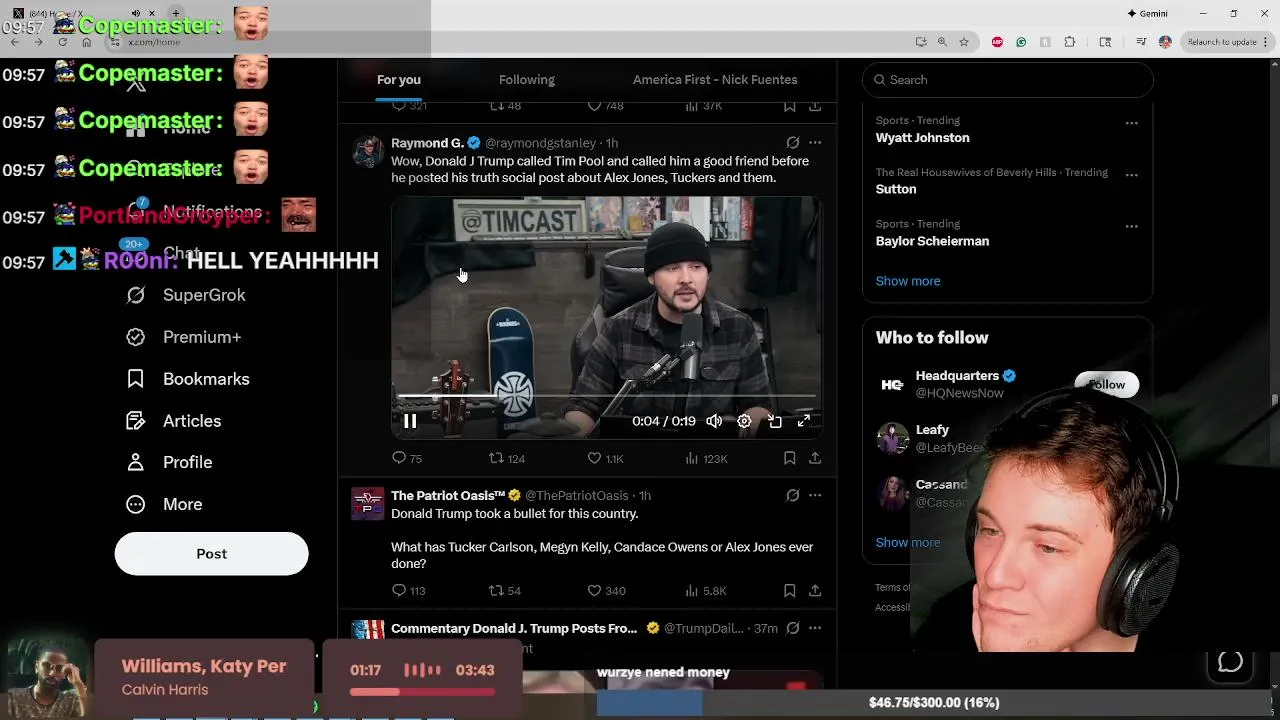Compose new post with Post button
Image resolution: width=1280 pixels, height=720 pixels.
(211, 554)
